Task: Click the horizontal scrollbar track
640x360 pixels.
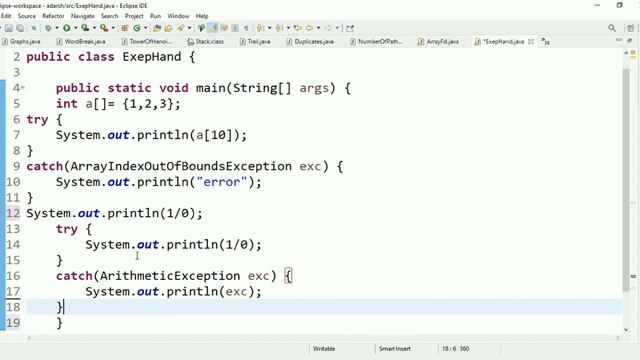Action: point(322,338)
